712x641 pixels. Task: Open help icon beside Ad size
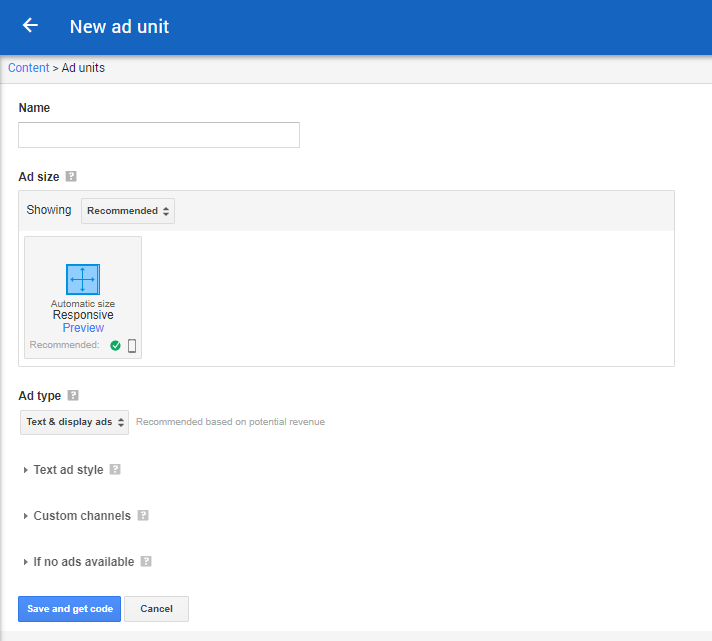[71, 176]
